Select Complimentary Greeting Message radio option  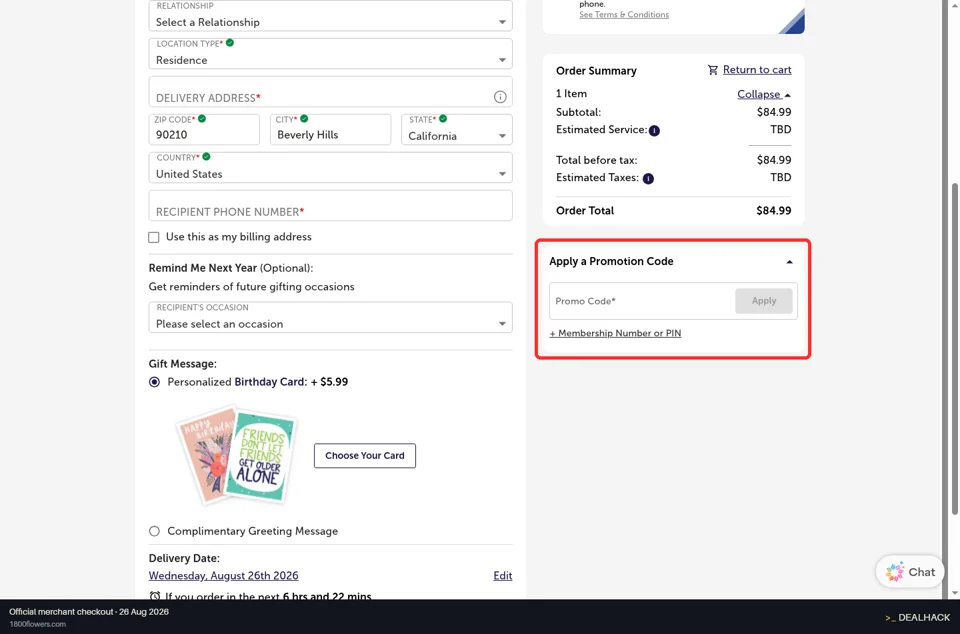[x=154, y=531]
